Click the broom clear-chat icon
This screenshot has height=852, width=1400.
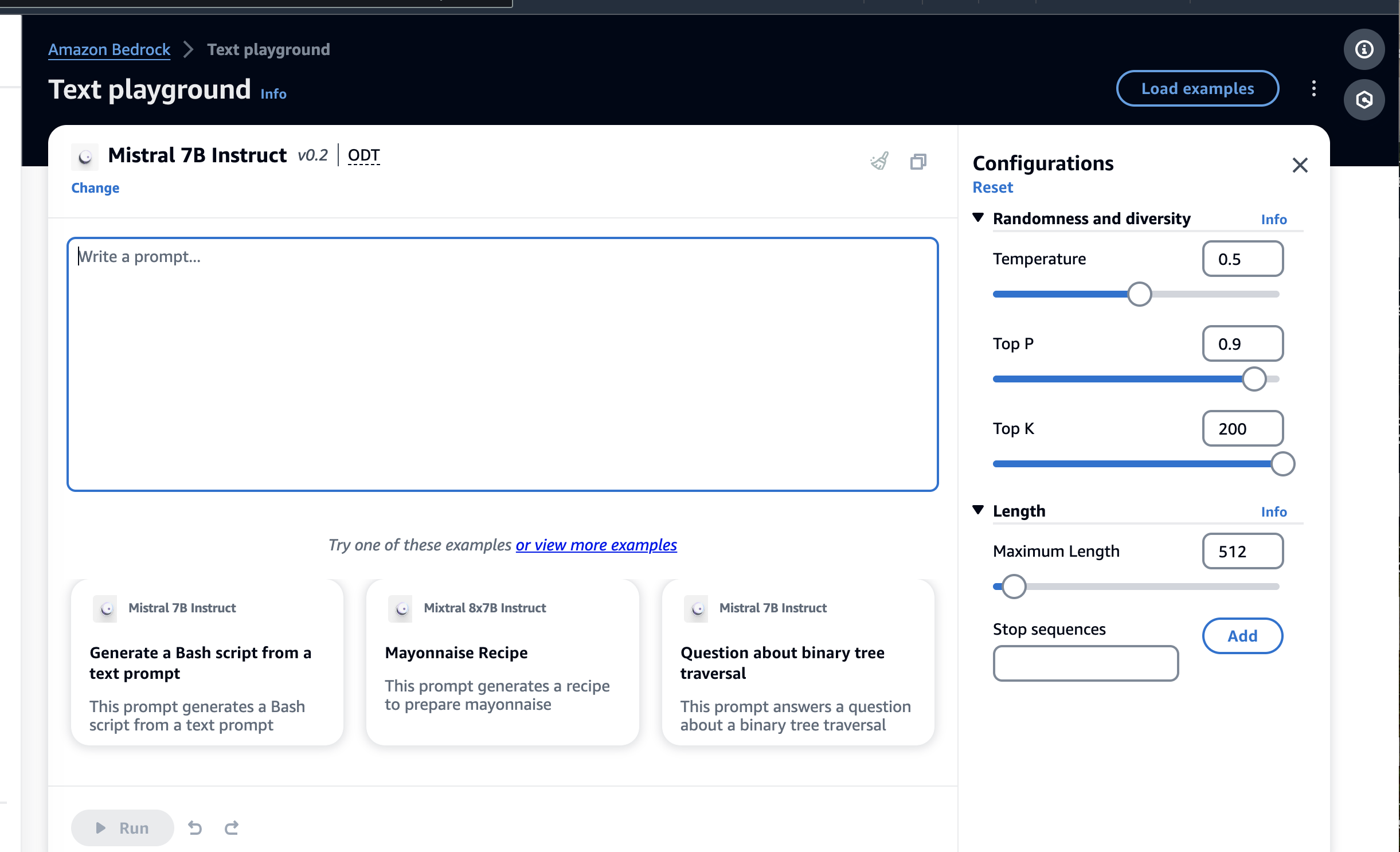879,161
